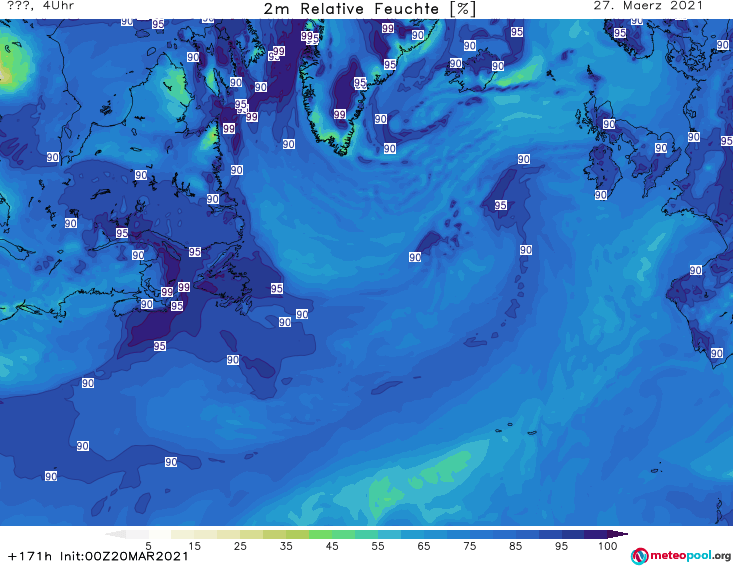Click legend scale value '25'
This screenshot has width=733, height=566.
pyautogui.click(x=240, y=546)
